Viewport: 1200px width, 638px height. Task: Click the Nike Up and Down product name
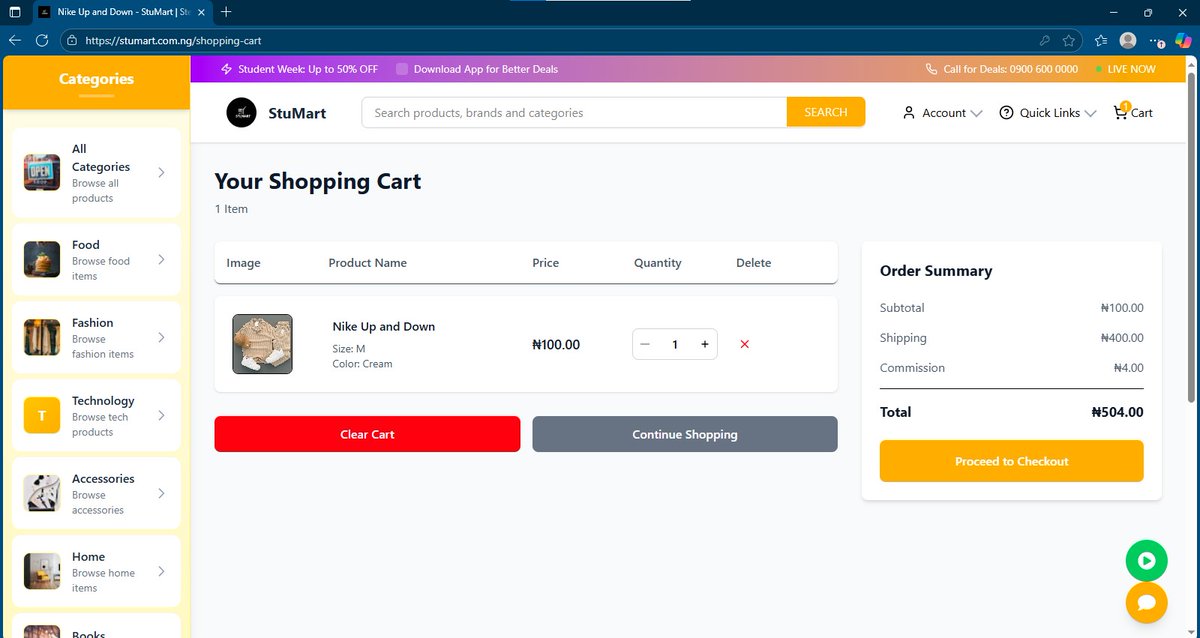pyautogui.click(x=384, y=327)
